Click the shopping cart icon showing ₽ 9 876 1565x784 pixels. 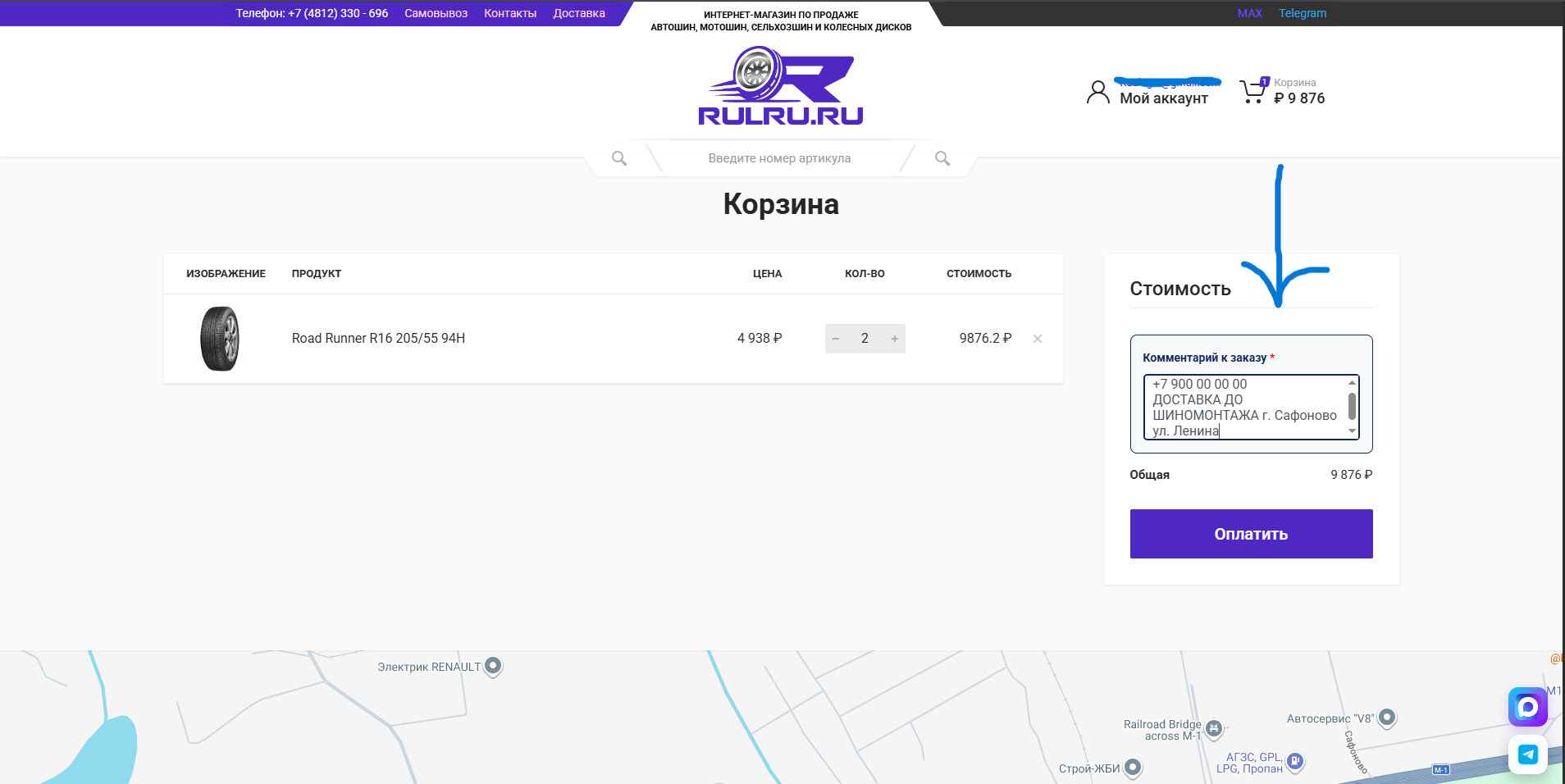click(1252, 90)
